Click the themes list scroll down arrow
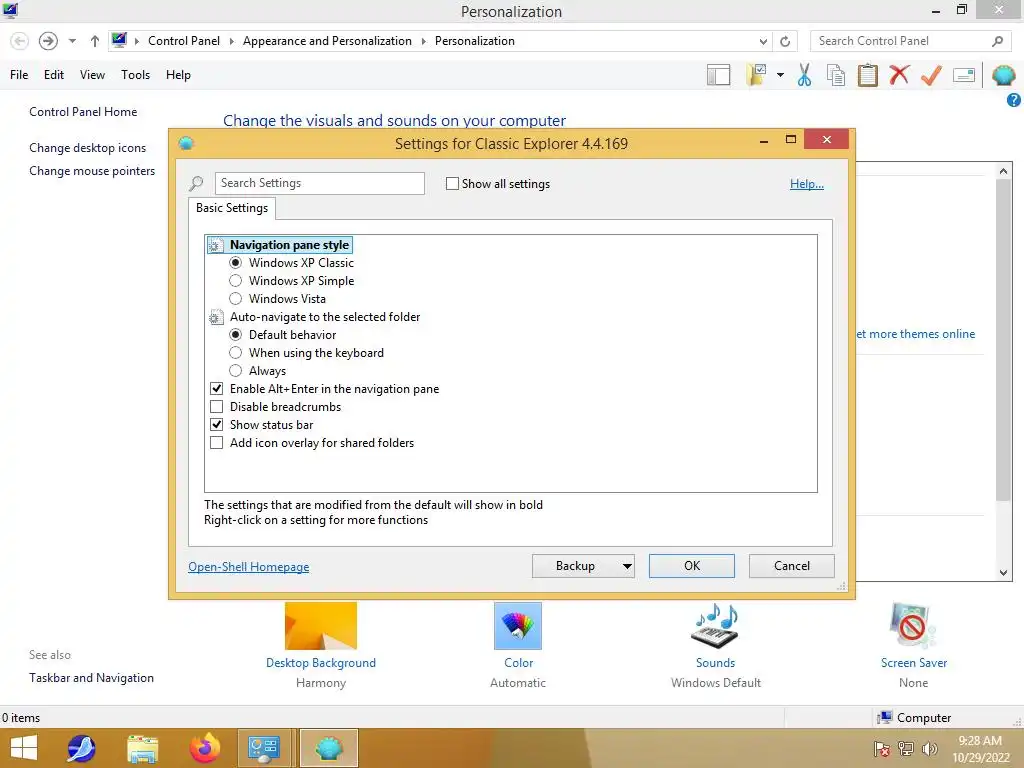The image size is (1024, 768). (1004, 573)
